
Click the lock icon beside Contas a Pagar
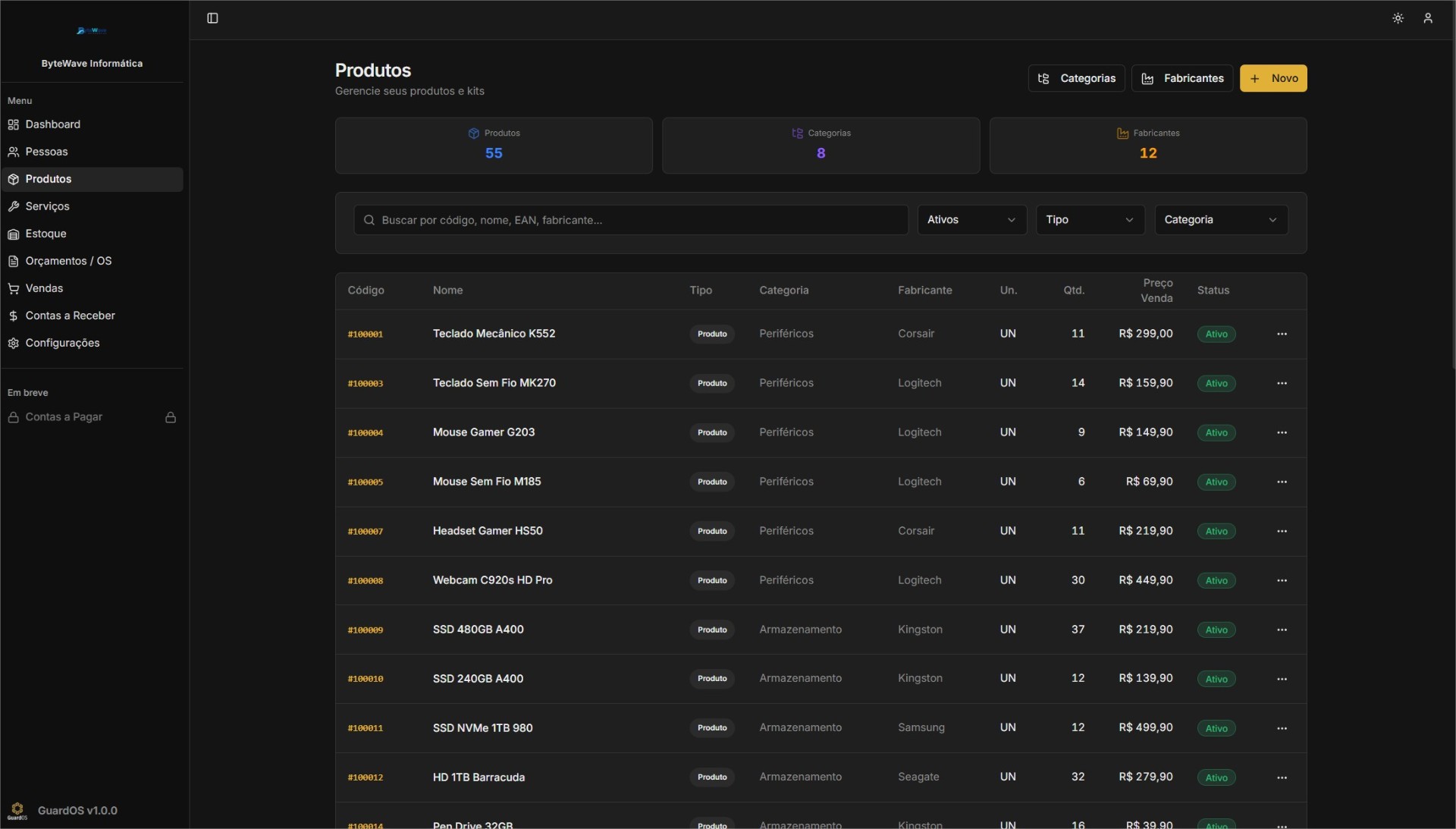pos(171,417)
